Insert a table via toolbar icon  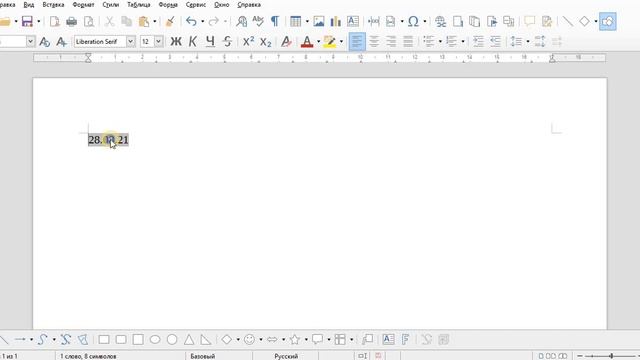[x=296, y=21]
